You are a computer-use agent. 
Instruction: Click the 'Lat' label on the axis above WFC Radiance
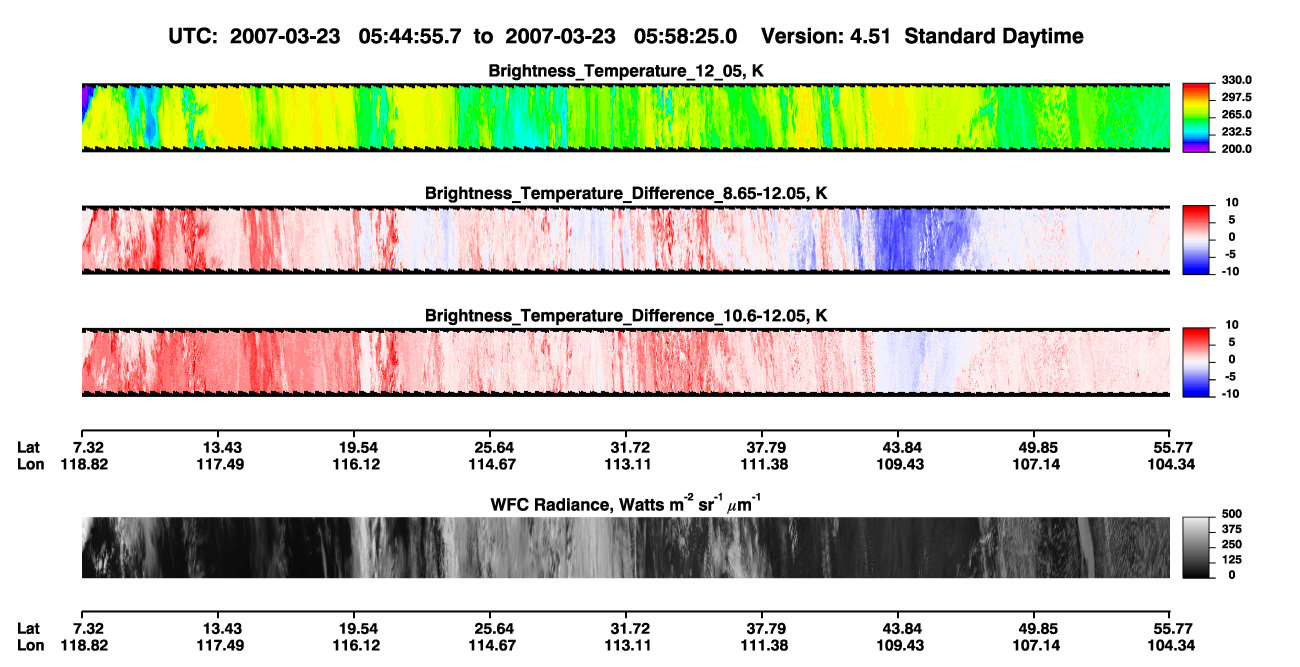pyautogui.click(x=29, y=447)
